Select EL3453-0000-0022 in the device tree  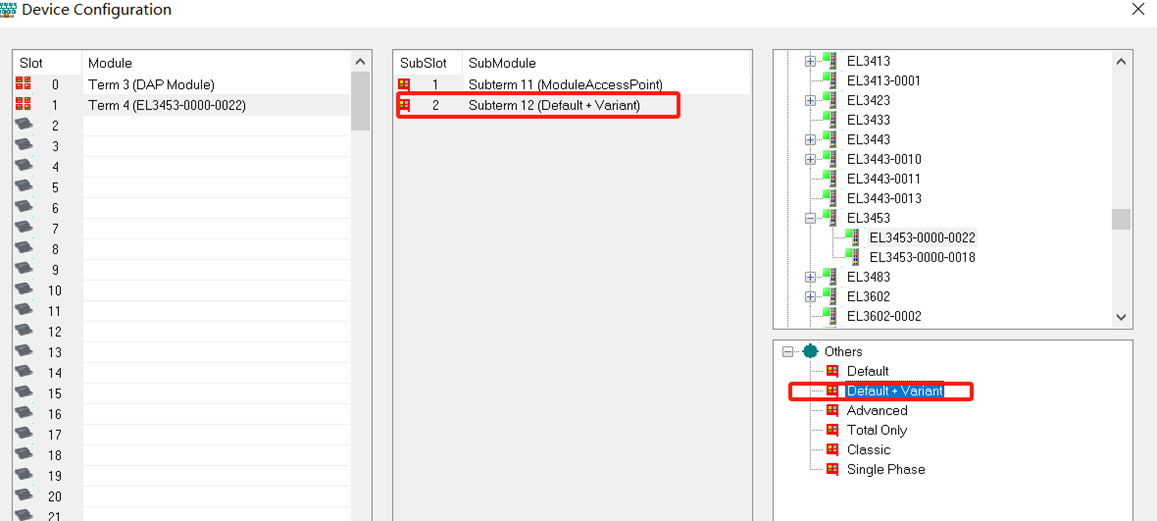pos(922,238)
